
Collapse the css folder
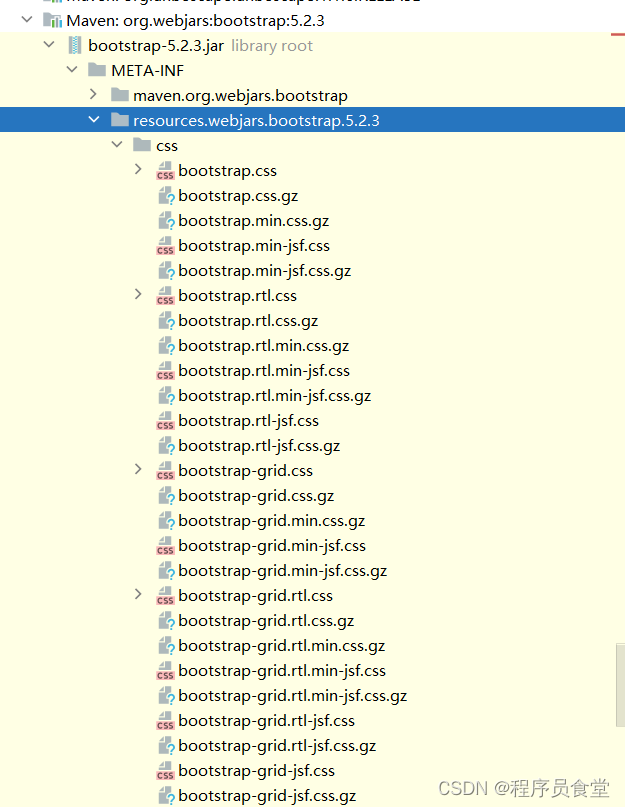(x=117, y=145)
